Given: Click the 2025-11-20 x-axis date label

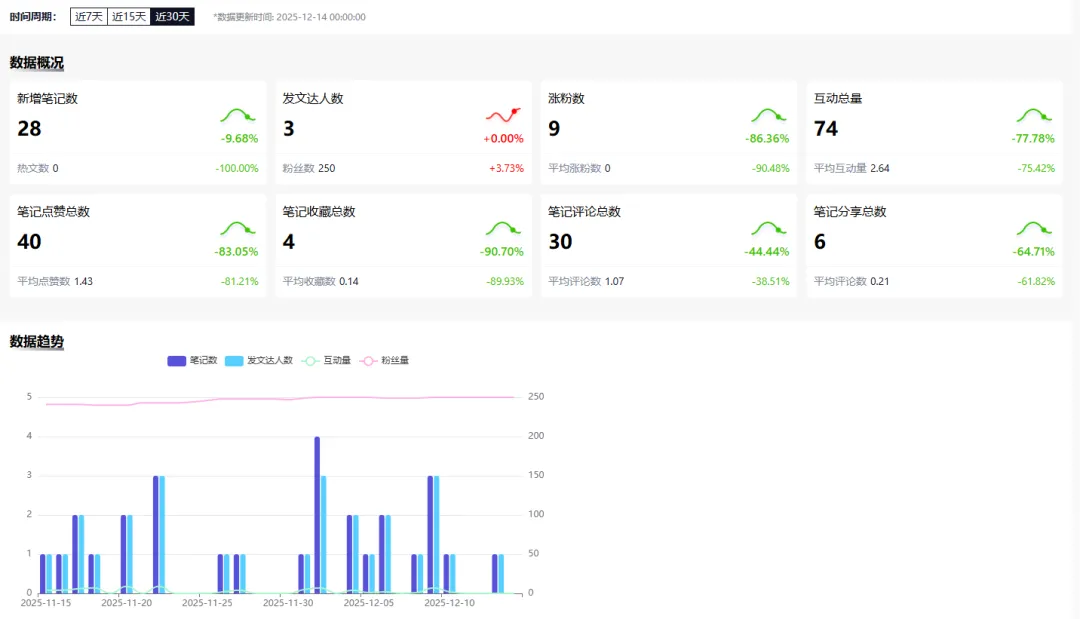Looking at the screenshot, I should point(126,602).
